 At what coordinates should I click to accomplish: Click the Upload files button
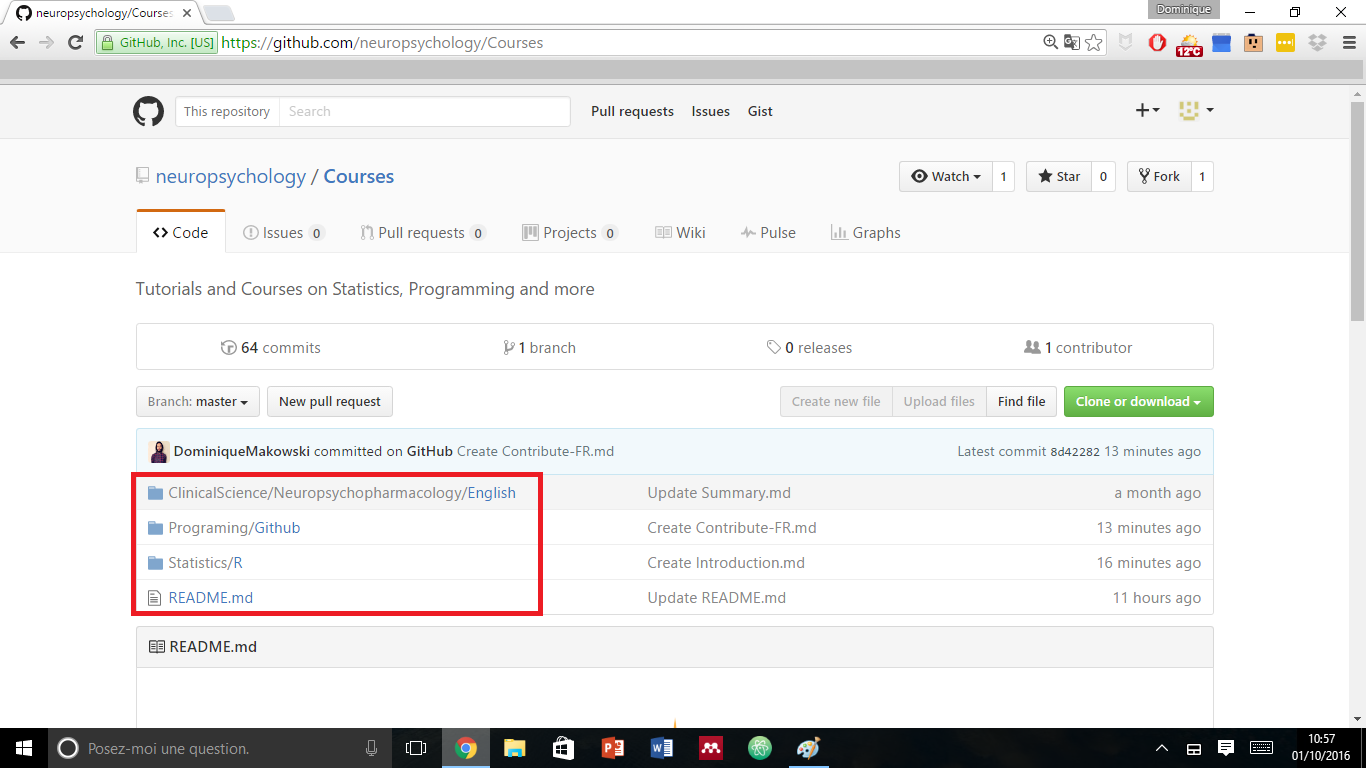939,402
